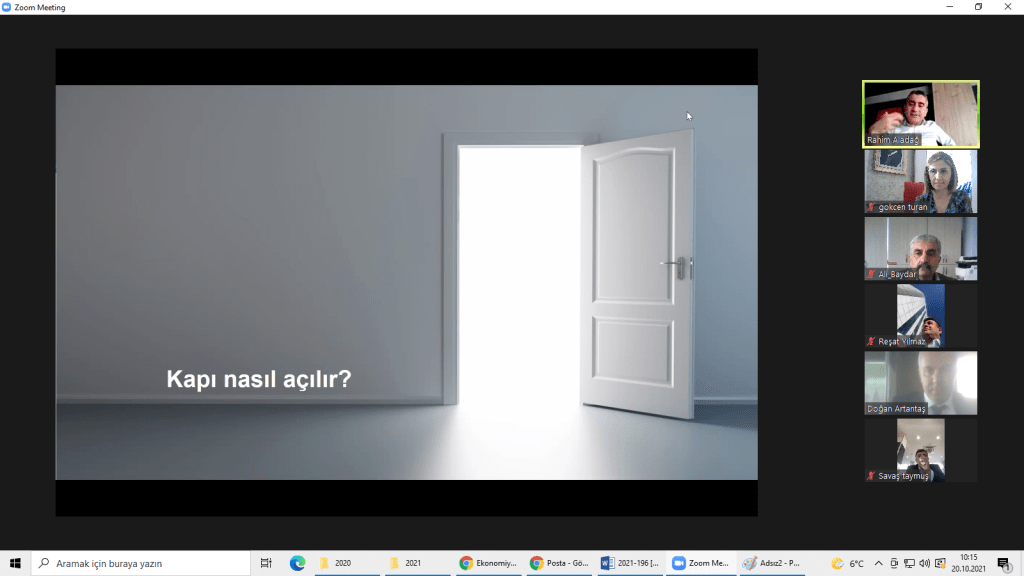This screenshot has width=1024, height=576.
Task: Select gokcen turan's video tile
Action: coord(920,181)
